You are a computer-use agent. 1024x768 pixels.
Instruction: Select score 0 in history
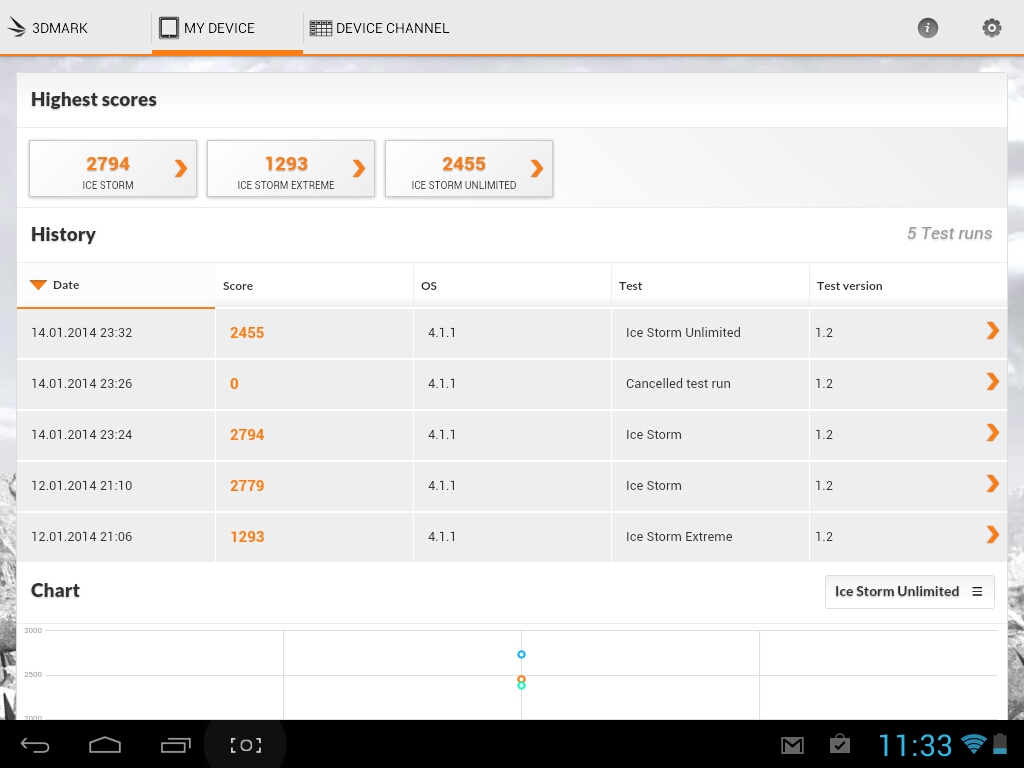234,384
